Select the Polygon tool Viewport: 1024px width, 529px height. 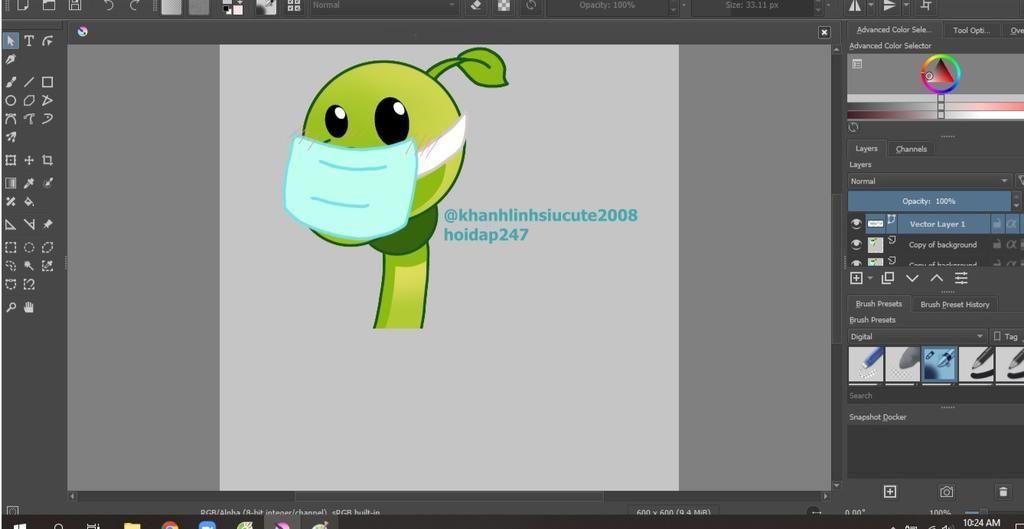(29, 101)
